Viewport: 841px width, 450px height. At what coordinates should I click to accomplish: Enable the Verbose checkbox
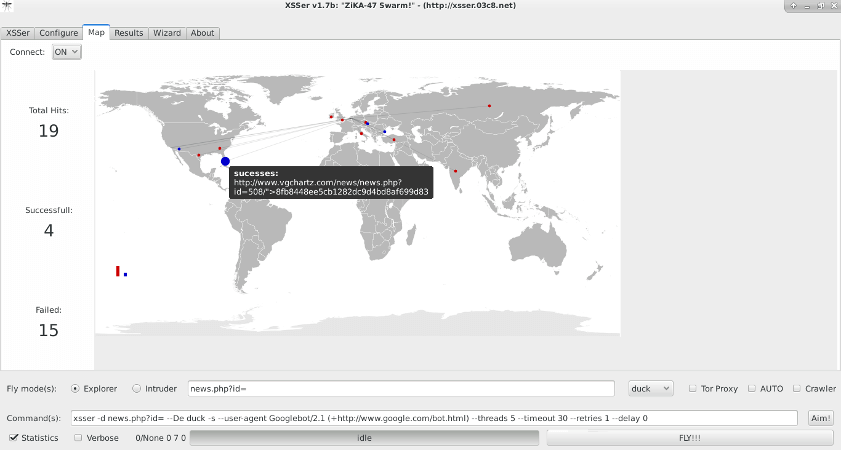pyautogui.click(x=78, y=438)
